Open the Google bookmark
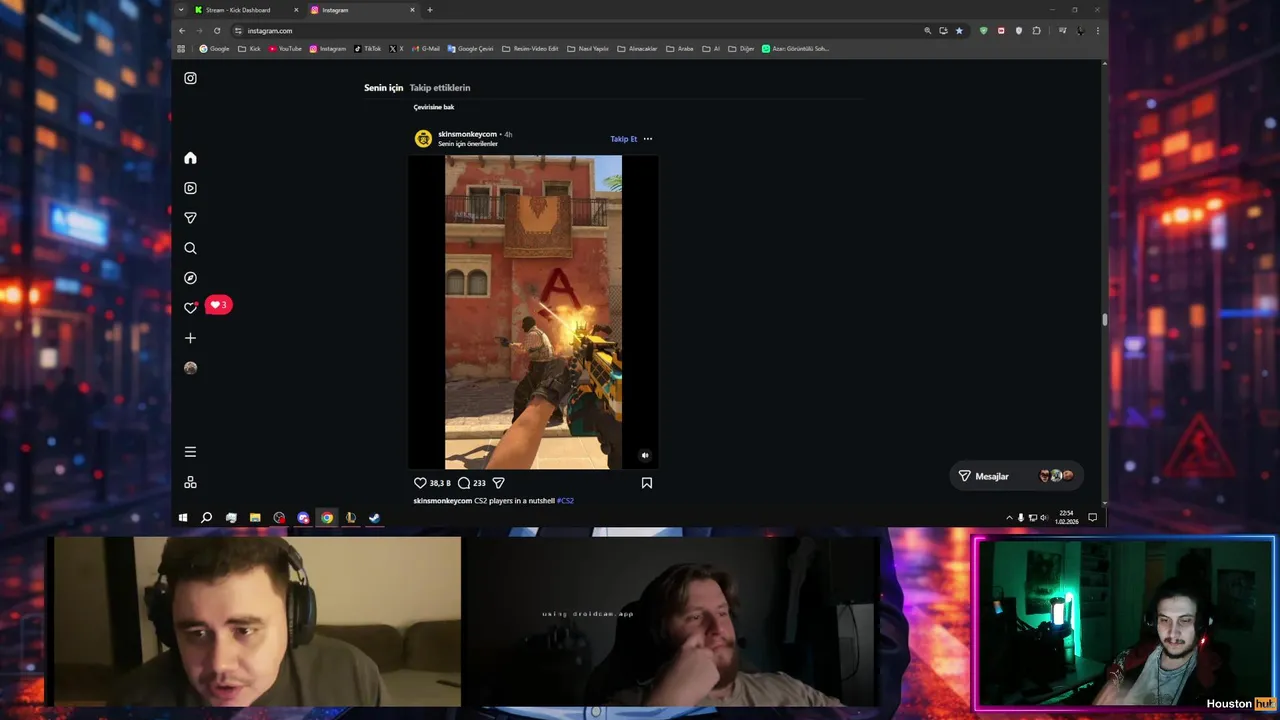Screen dimensions: 1280x720 (214, 48)
